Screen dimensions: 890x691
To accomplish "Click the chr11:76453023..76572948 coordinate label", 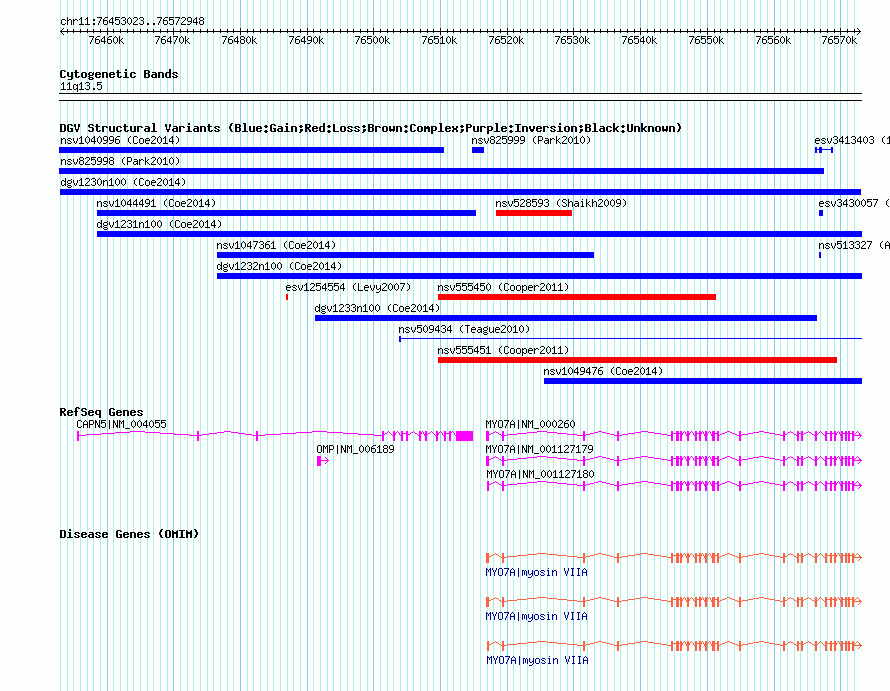I will [x=132, y=21].
